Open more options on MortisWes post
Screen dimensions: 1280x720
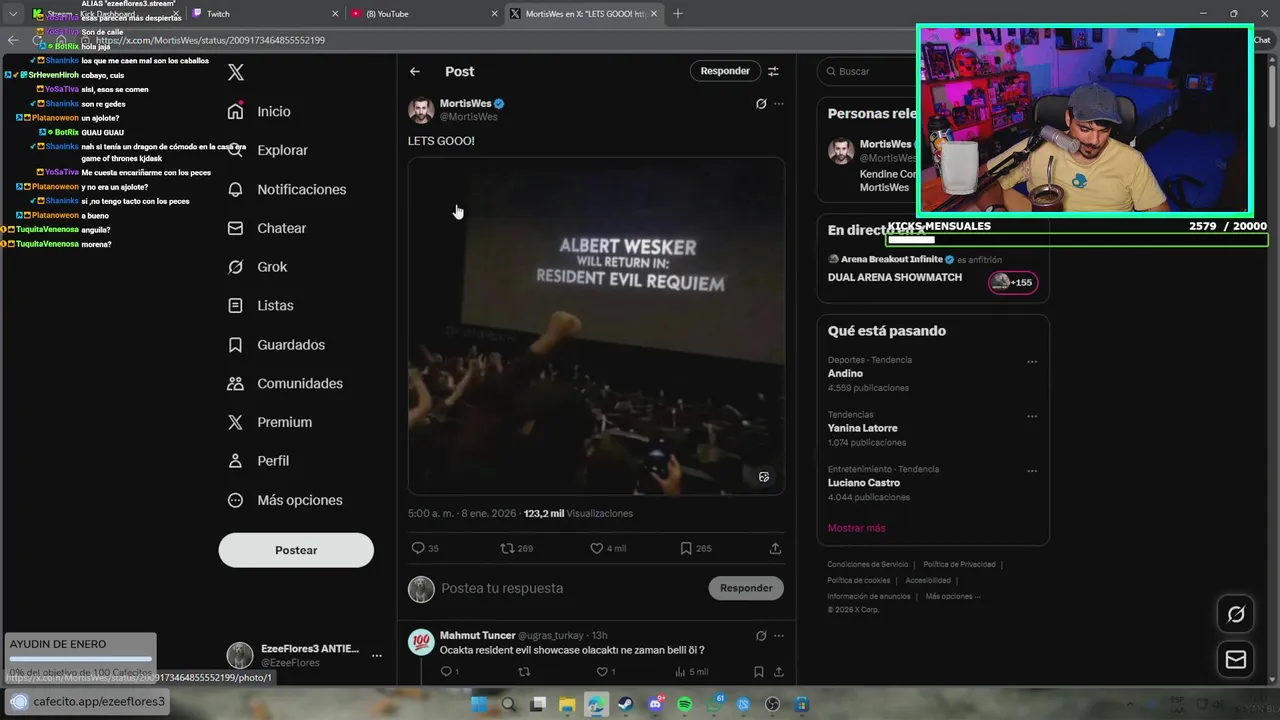779,104
